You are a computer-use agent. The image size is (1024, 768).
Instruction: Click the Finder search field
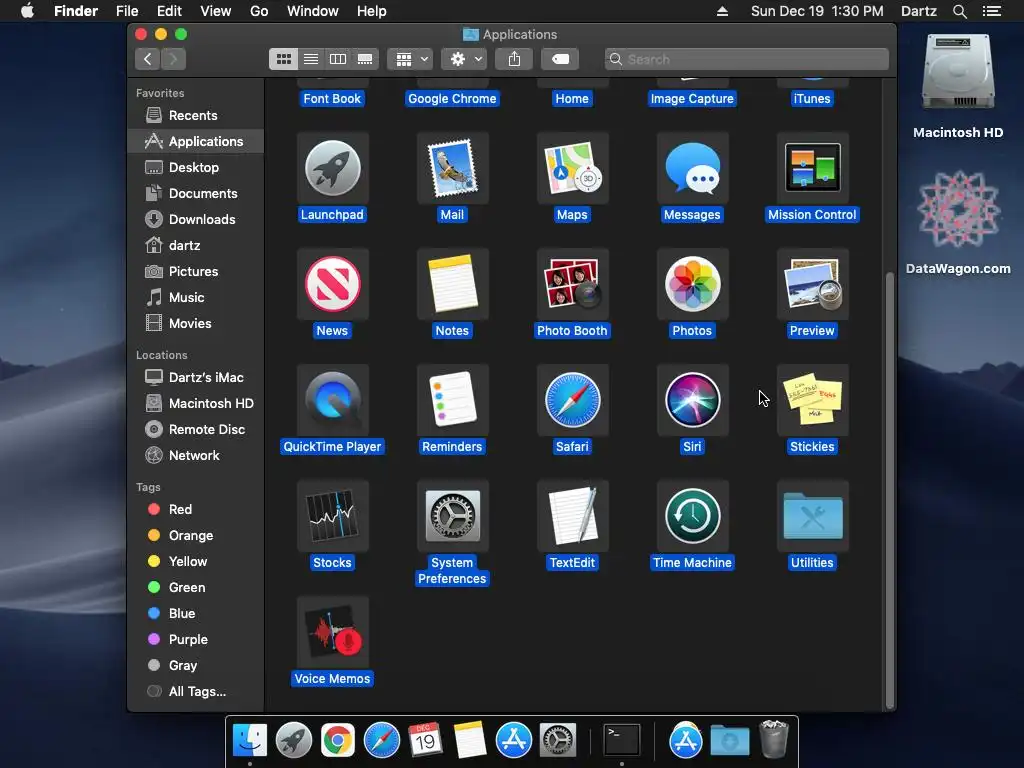coord(746,59)
